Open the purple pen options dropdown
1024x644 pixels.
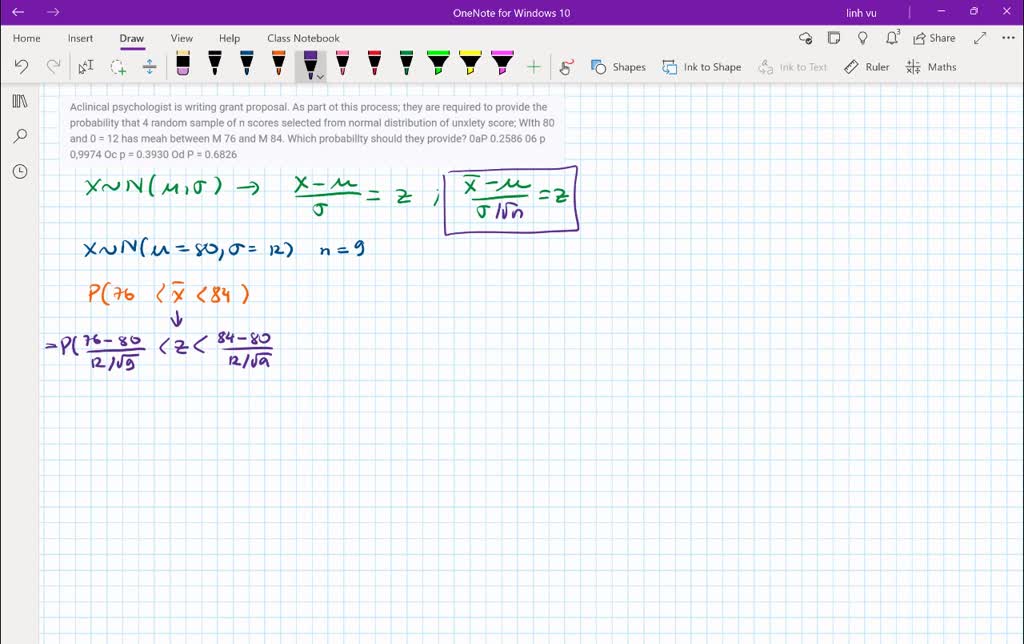(x=320, y=76)
